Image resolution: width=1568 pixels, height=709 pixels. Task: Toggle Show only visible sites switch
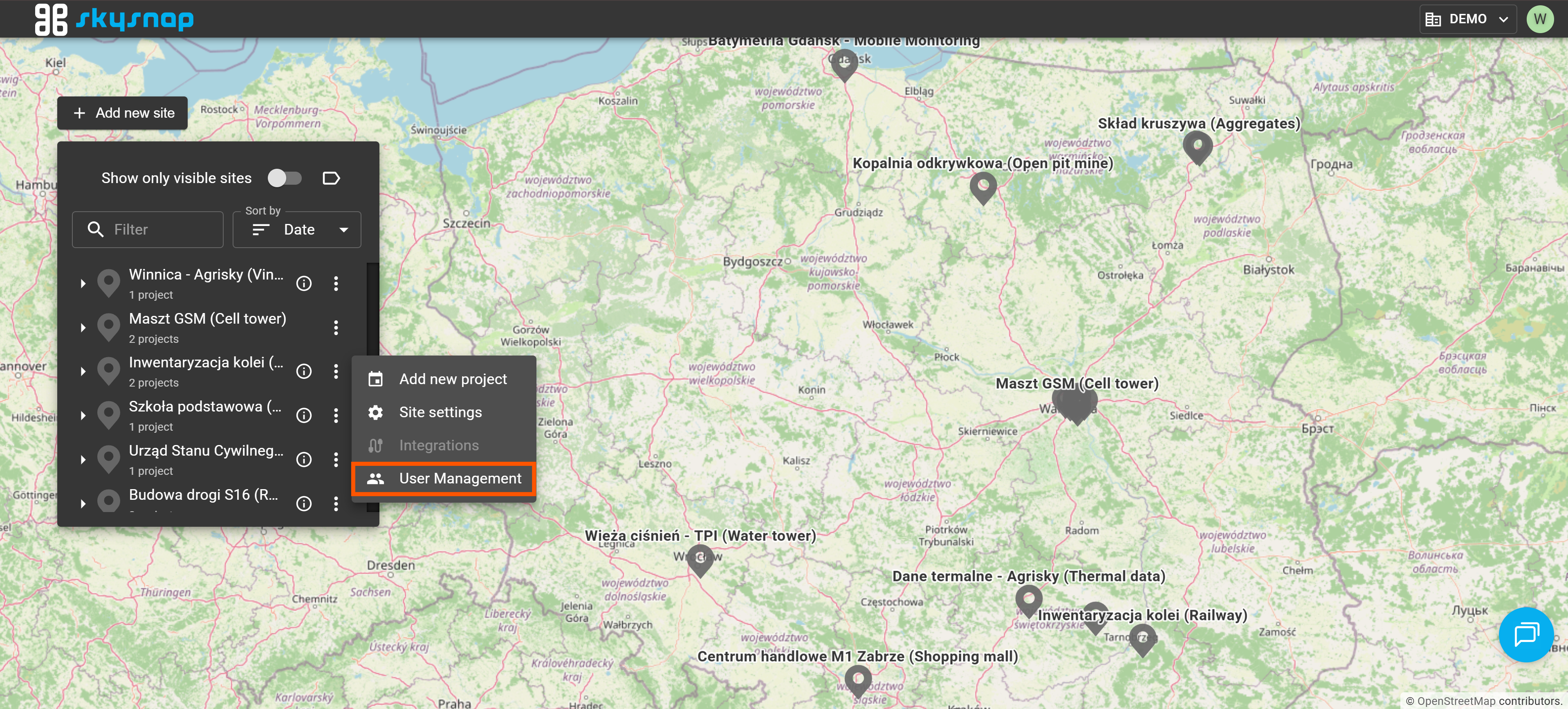point(284,178)
